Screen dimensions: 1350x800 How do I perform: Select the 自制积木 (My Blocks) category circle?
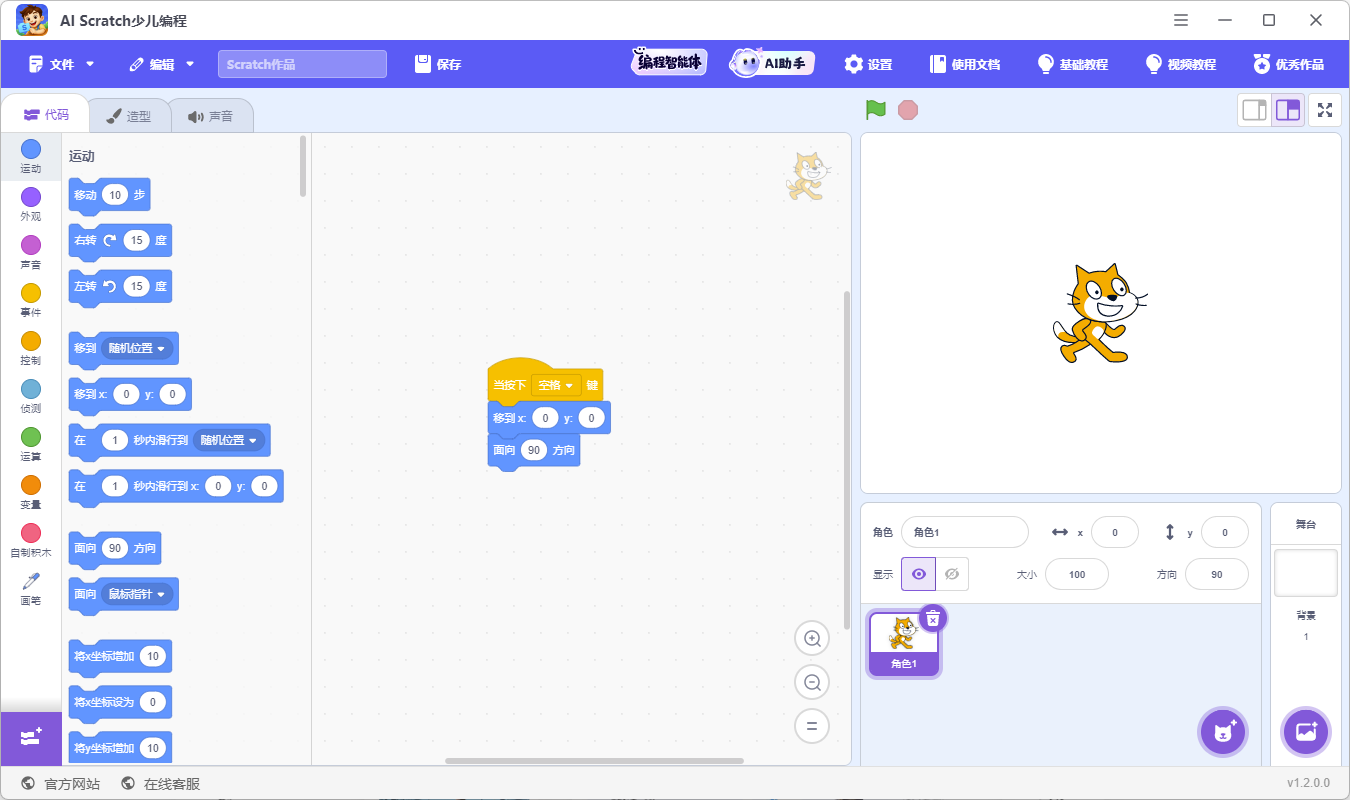tap(31, 533)
